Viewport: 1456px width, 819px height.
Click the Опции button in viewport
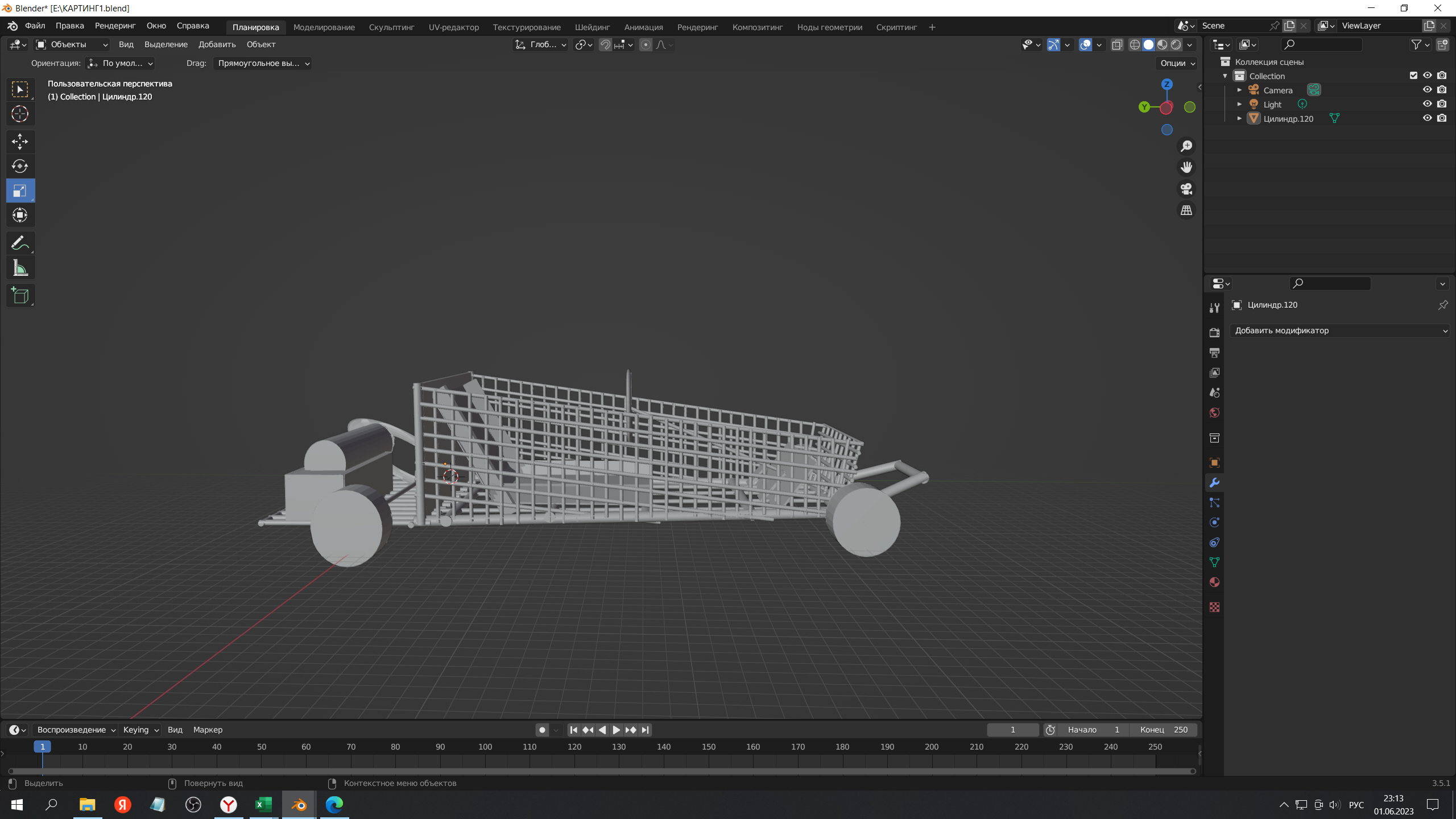point(1177,63)
